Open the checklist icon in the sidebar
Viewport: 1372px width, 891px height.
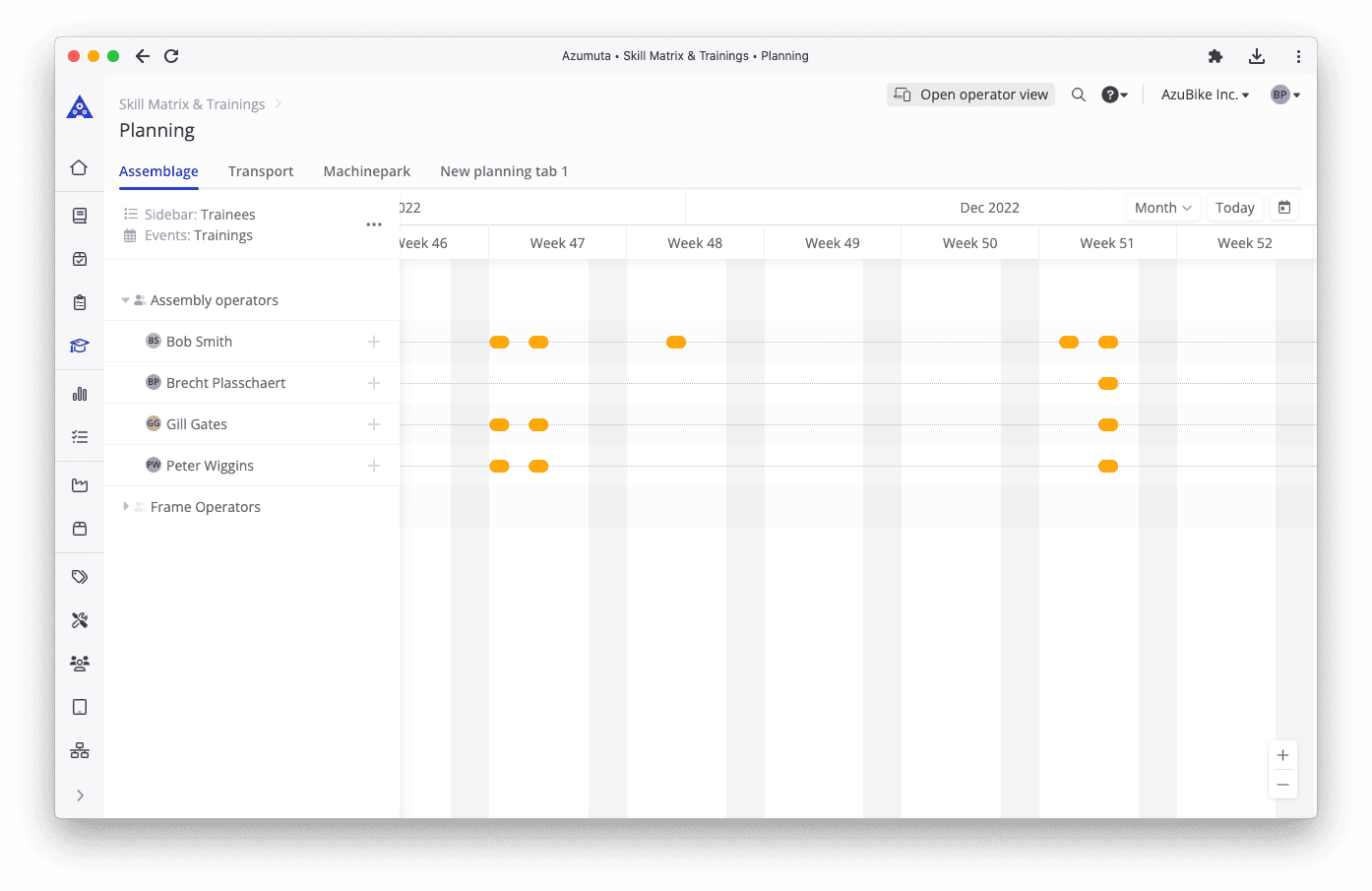[x=79, y=436]
